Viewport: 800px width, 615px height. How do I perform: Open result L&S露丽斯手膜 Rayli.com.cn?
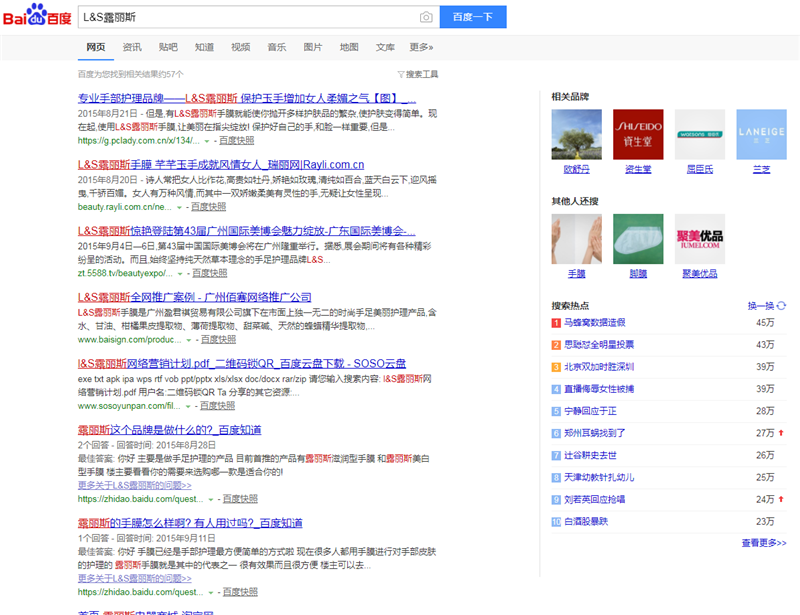coord(221,165)
